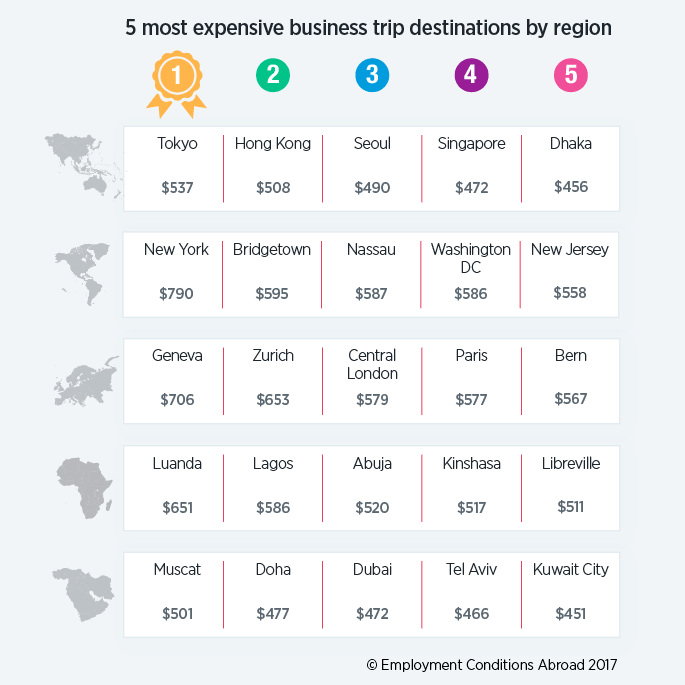Click the gold first-place ribbon badge
This screenshot has width=685, height=685.
tap(176, 84)
